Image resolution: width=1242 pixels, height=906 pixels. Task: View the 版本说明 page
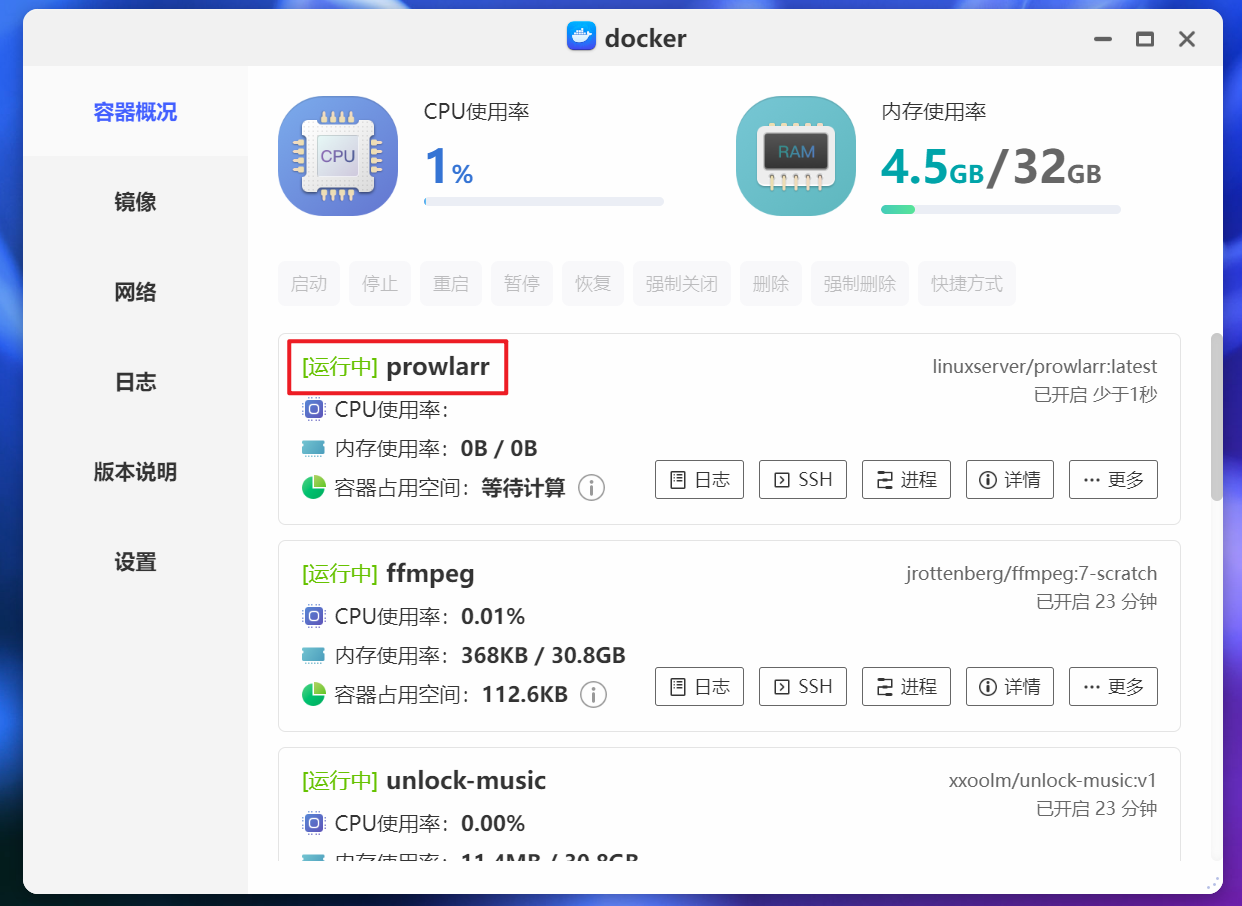(136, 472)
